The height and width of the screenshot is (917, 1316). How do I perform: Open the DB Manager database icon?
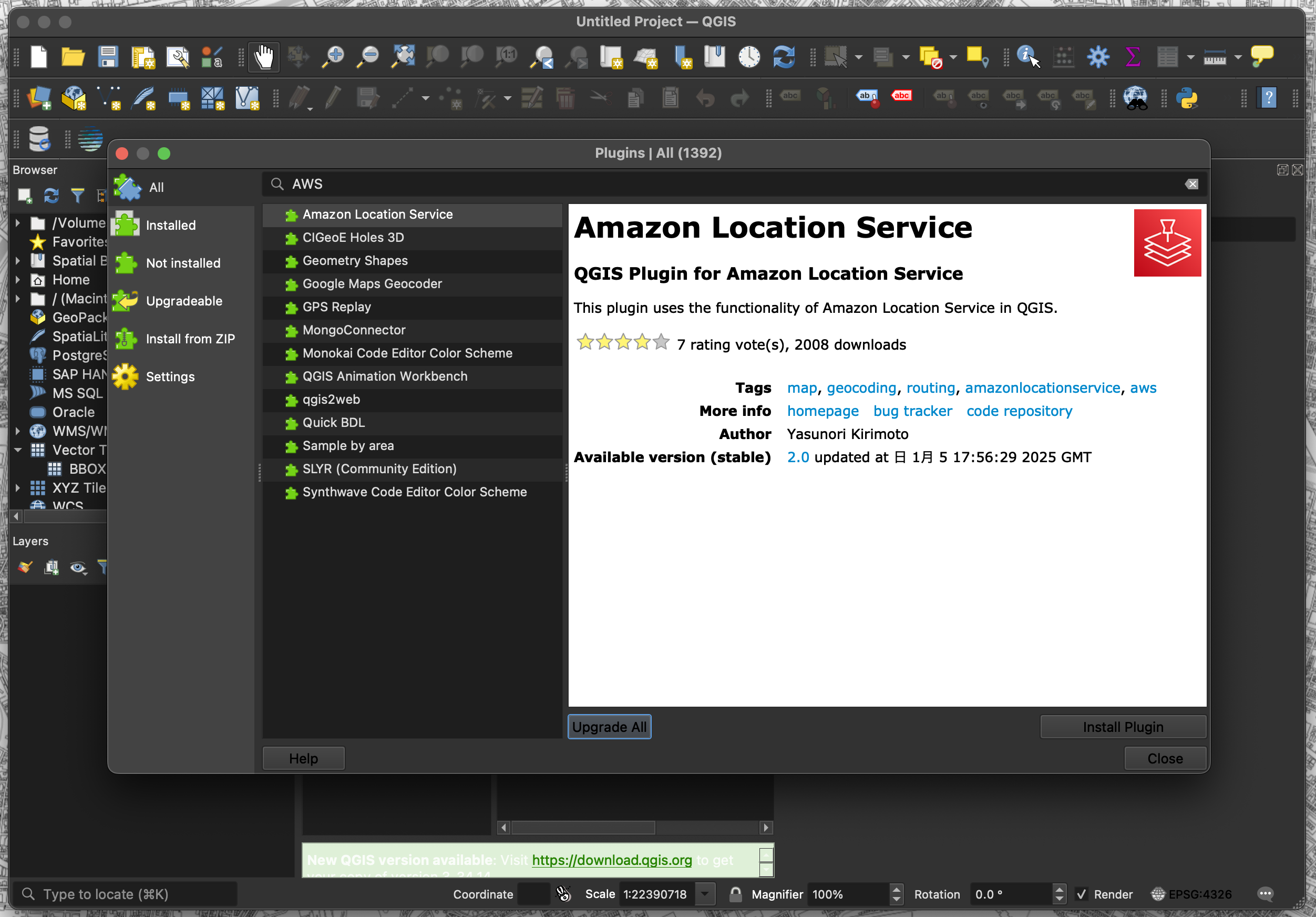click(39, 138)
